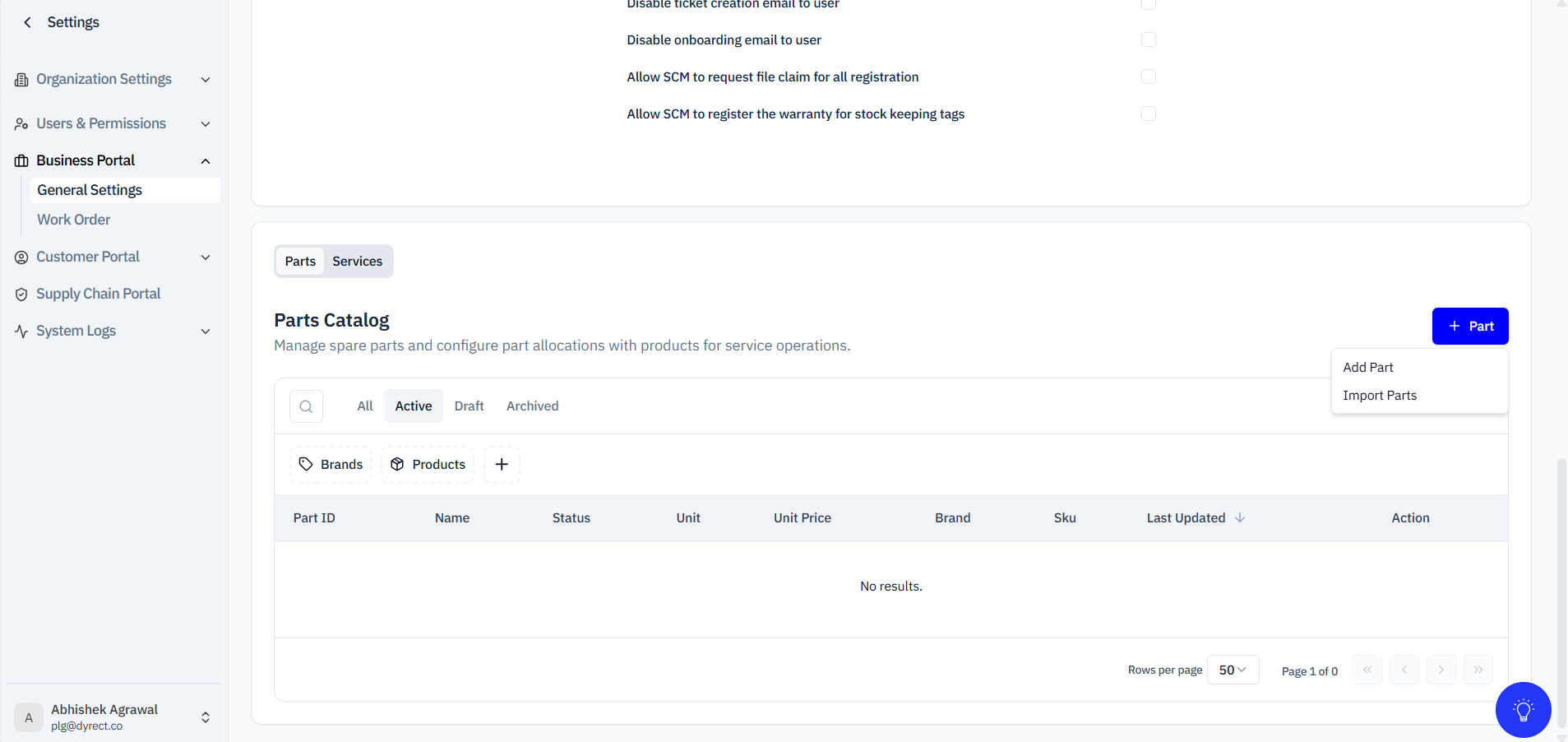The height and width of the screenshot is (742, 1568).
Task: Jump to last page double arrow
Action: pyautogui.click(x=1478, y=670)
